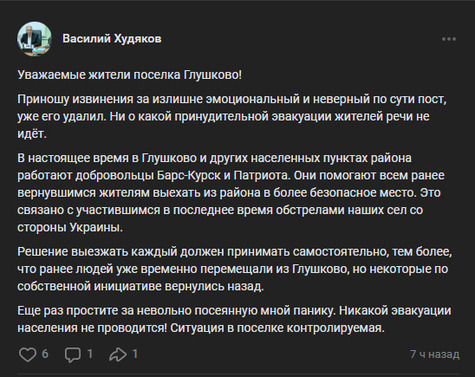Like the post with the heart icon
The image size is (475, 377).
click(x=27, y=354)
